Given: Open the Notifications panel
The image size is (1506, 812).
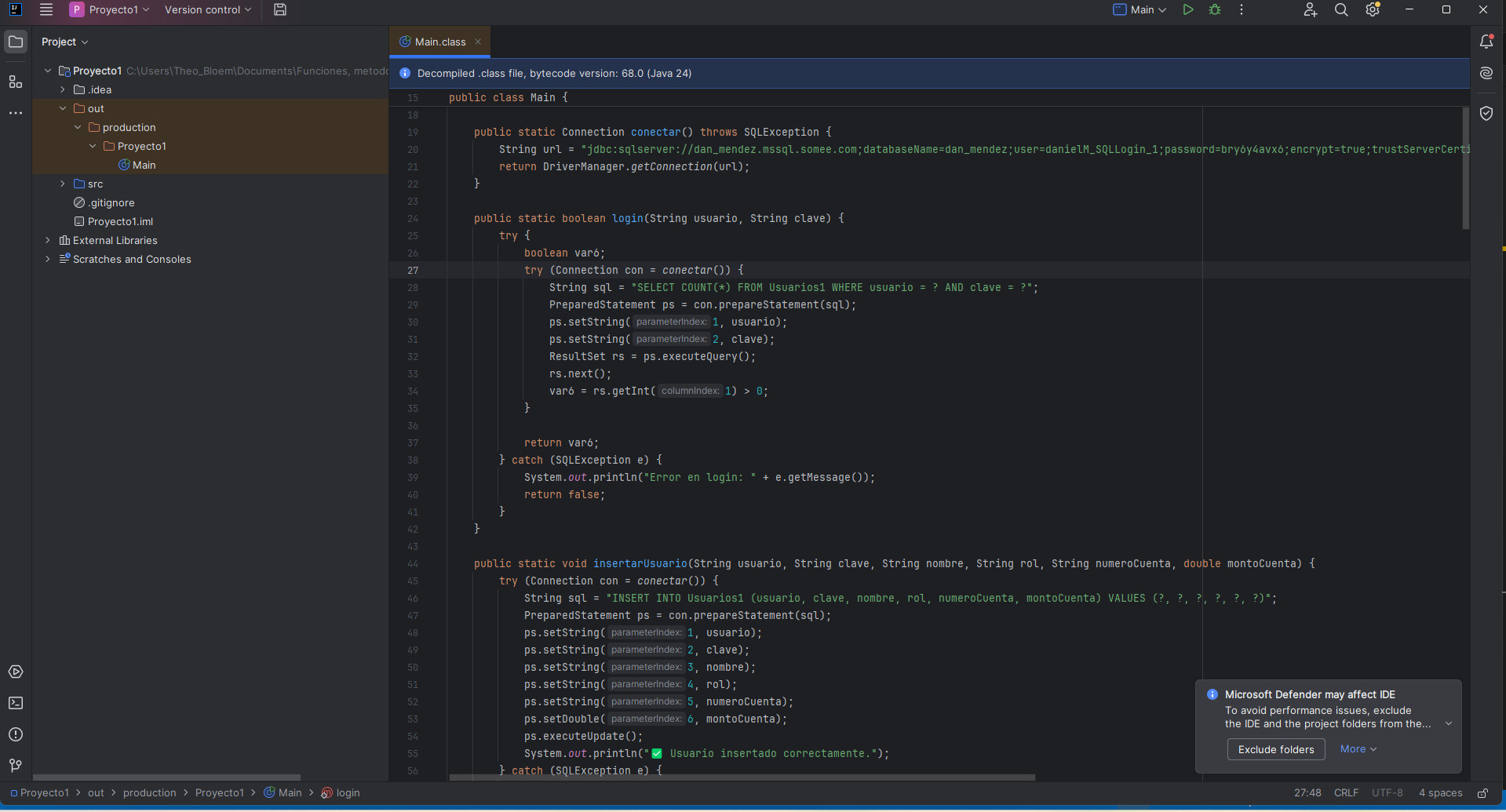Looking at the screenshot, I should (x=1486, y=42).
